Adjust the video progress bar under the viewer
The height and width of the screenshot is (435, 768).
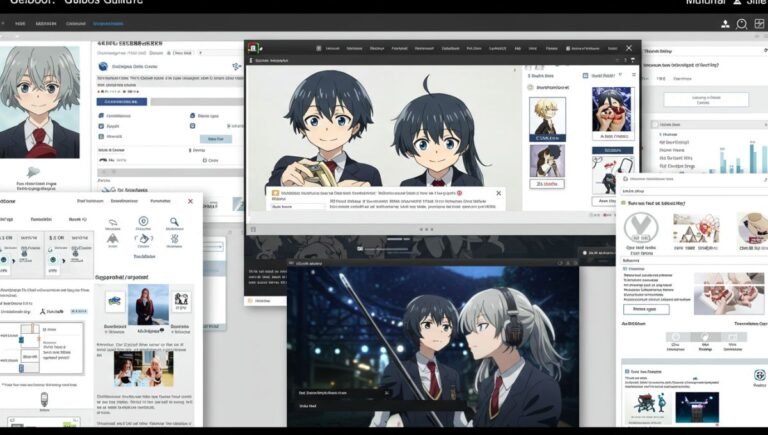point(389,249)
